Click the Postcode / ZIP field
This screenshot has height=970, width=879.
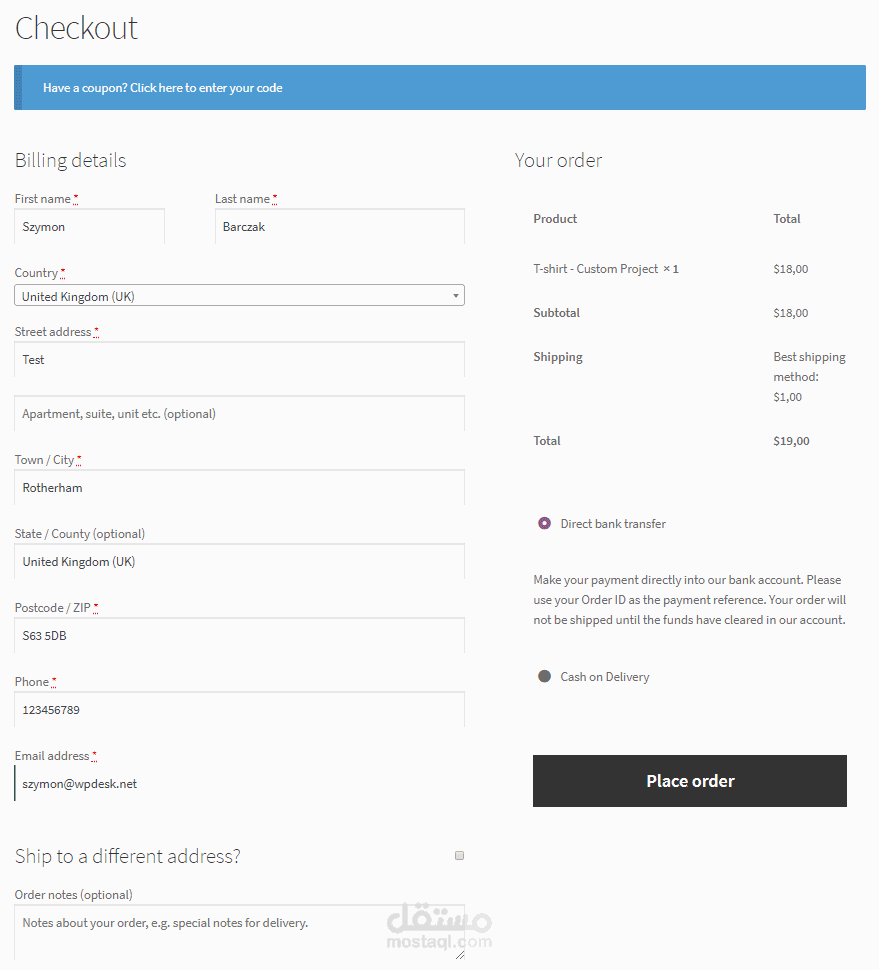[239, 635]
